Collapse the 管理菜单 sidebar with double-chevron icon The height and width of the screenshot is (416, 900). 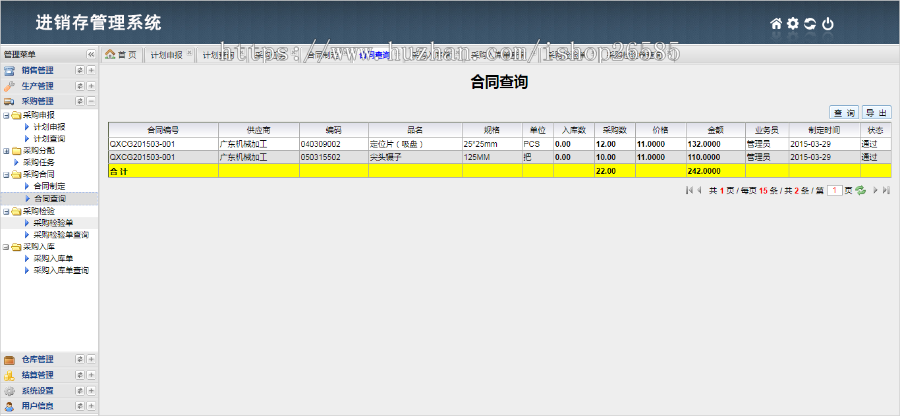(x=91, y=55)
